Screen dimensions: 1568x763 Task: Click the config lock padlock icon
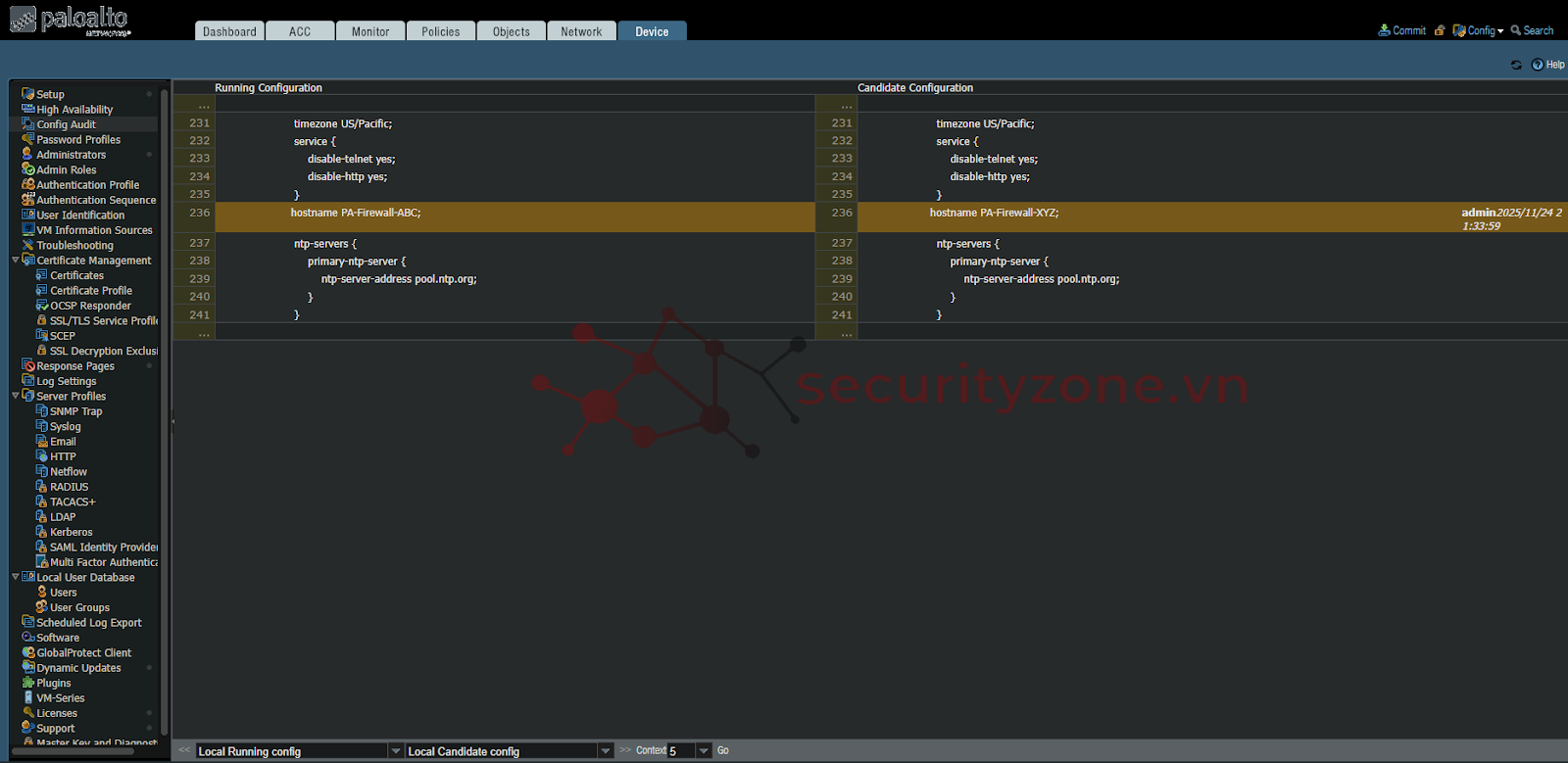coord(1440,30)
